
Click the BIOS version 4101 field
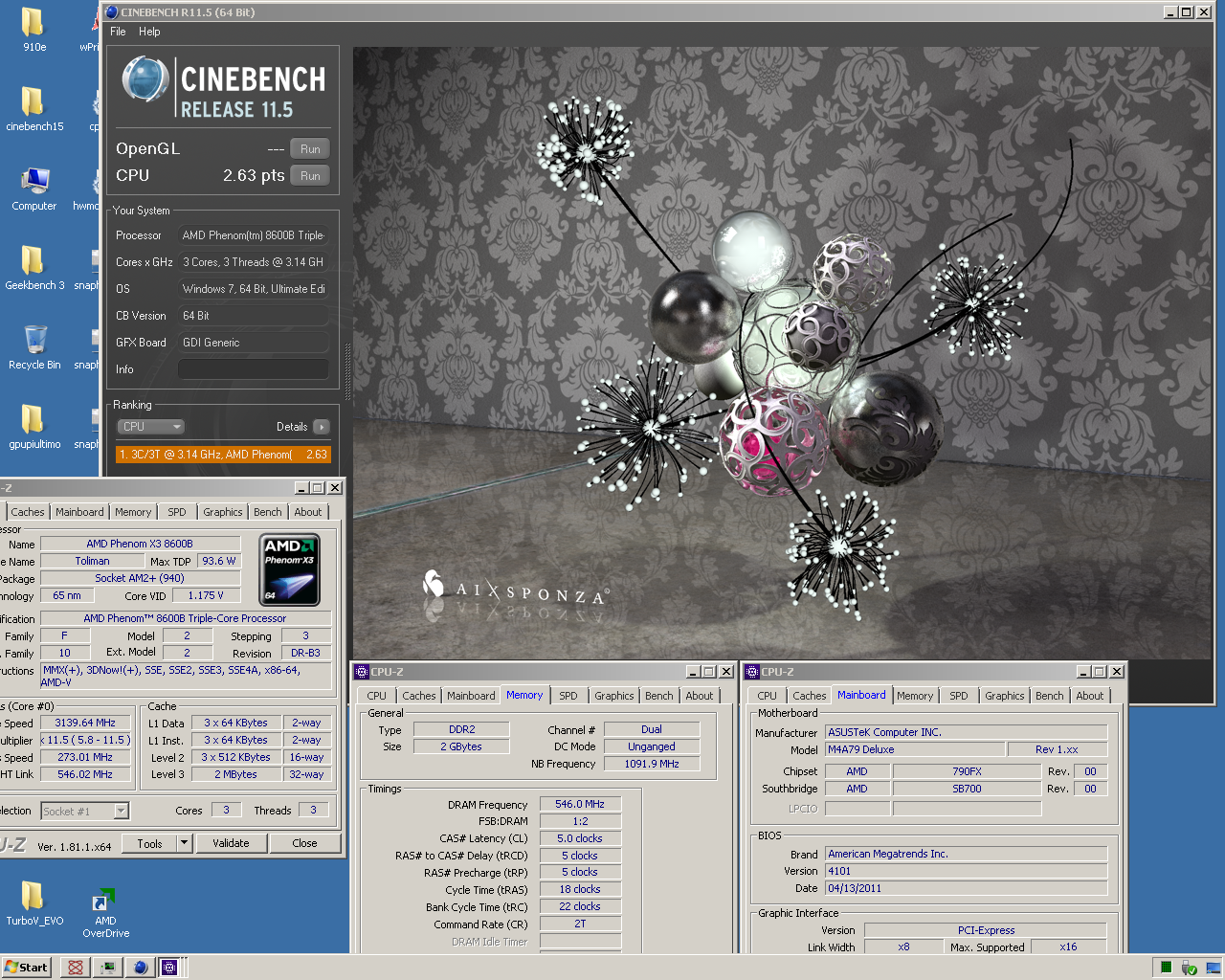click(x=966, y=871)
